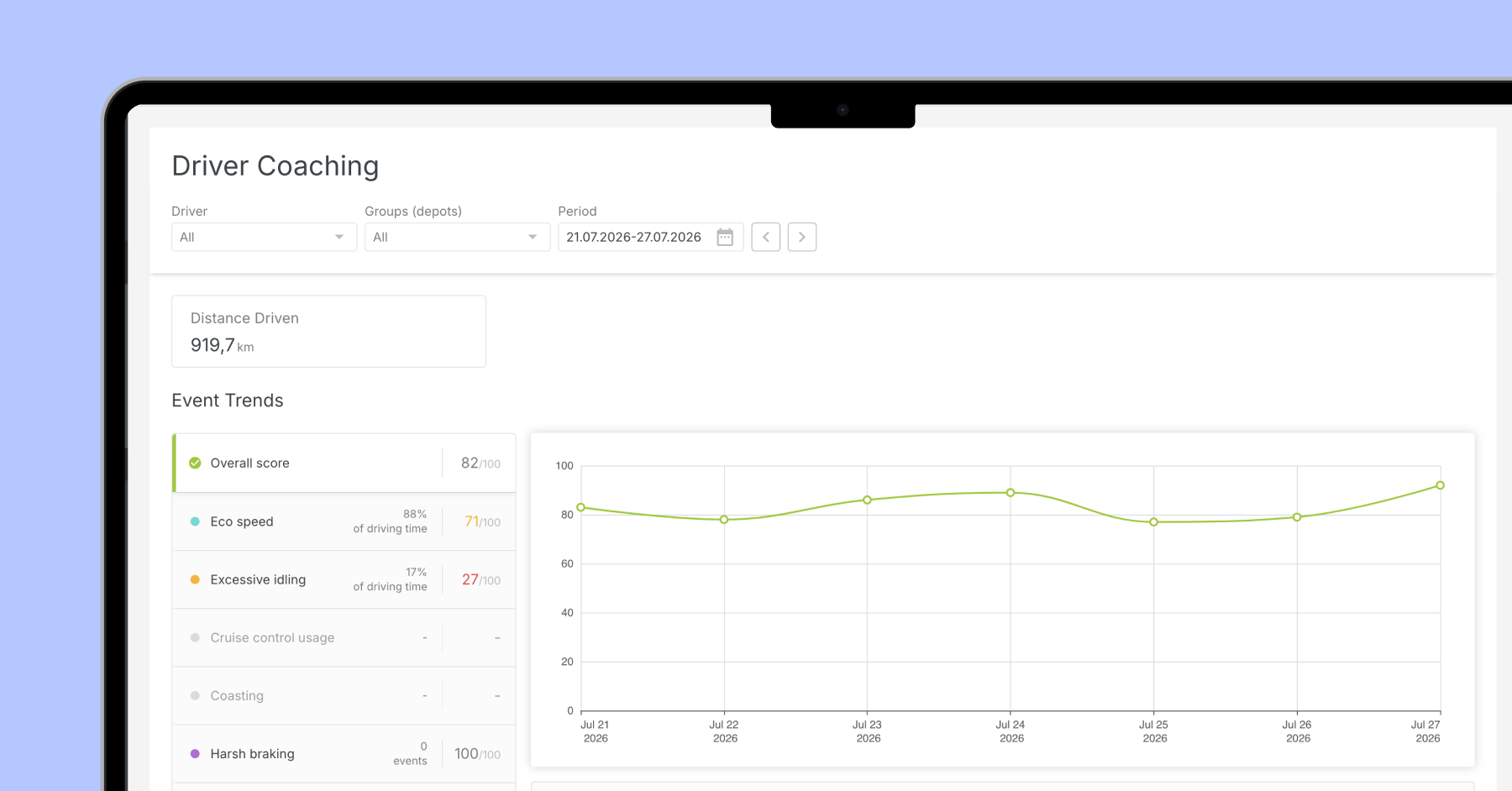The height and width of the screenshot is (791, 1512).
Task: Select the Overall score row
Action: [344, 463]
